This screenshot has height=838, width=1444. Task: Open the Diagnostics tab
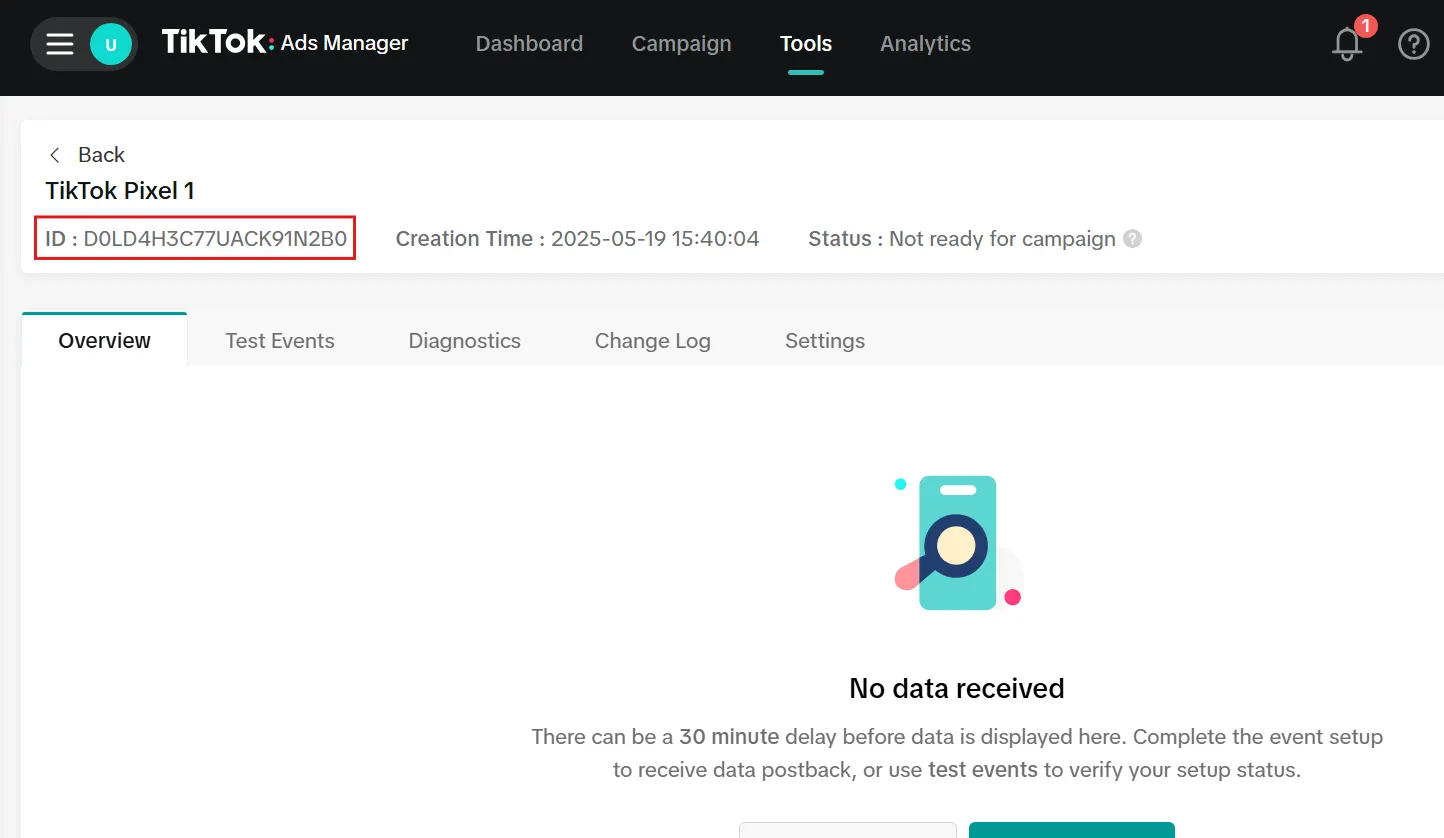click(x=464, y=340)
